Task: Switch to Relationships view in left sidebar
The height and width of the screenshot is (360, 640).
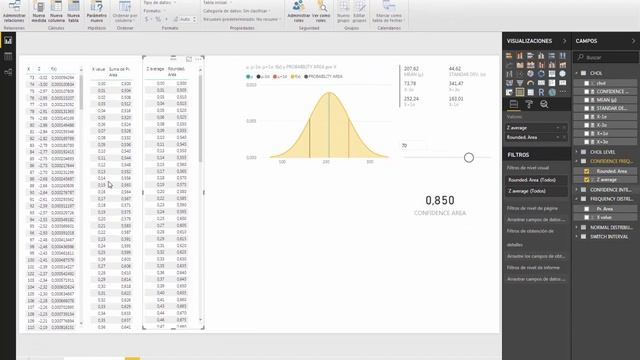Action: coord(8,72)
